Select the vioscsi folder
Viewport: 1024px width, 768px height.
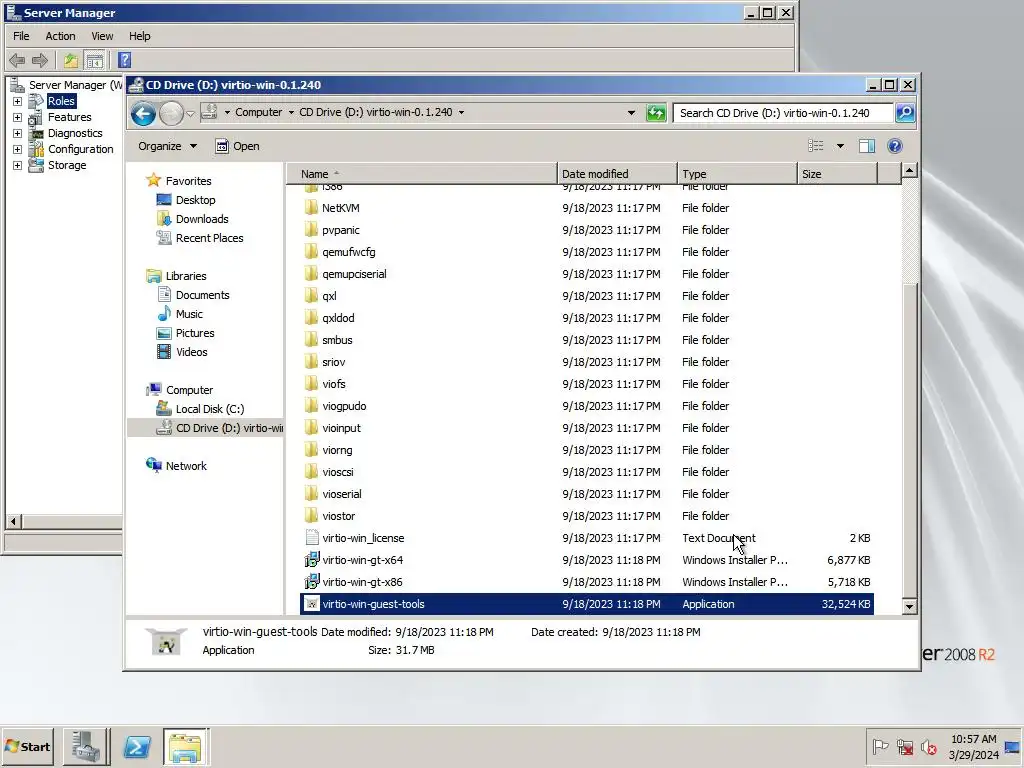tap(338, 472)
